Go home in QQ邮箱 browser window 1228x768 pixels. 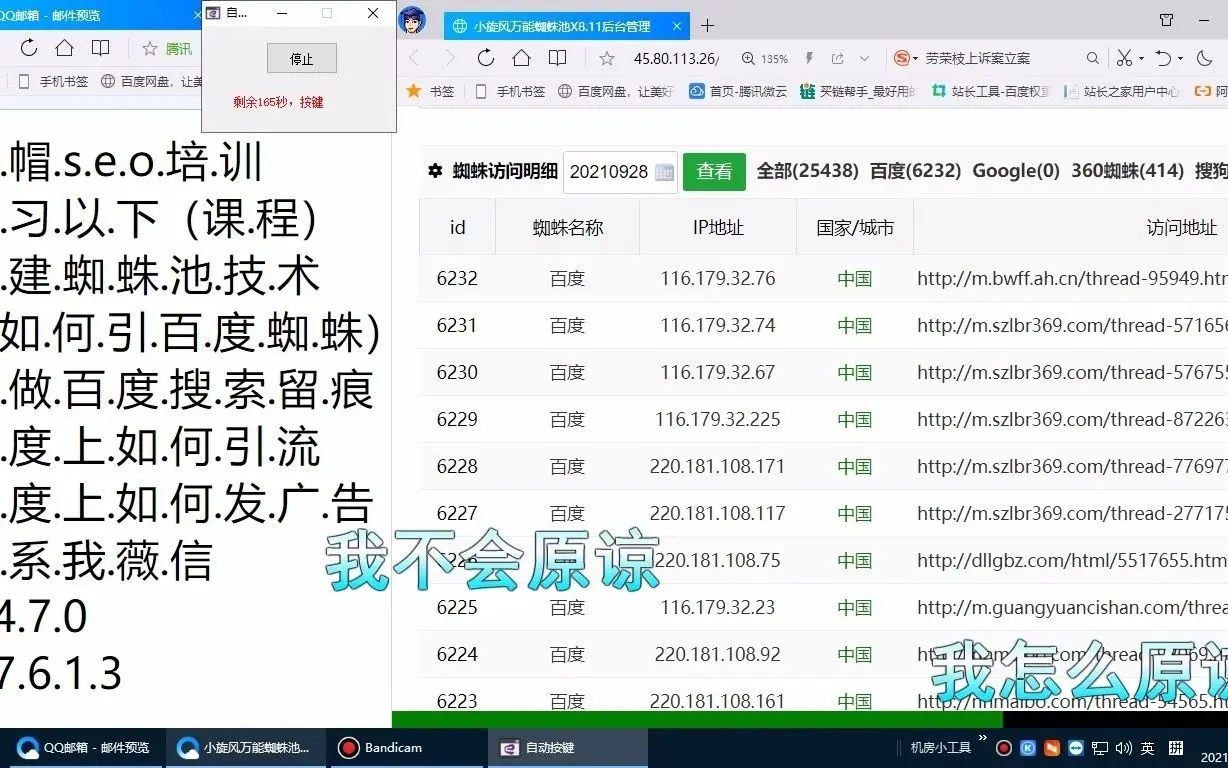coord(64,48)
